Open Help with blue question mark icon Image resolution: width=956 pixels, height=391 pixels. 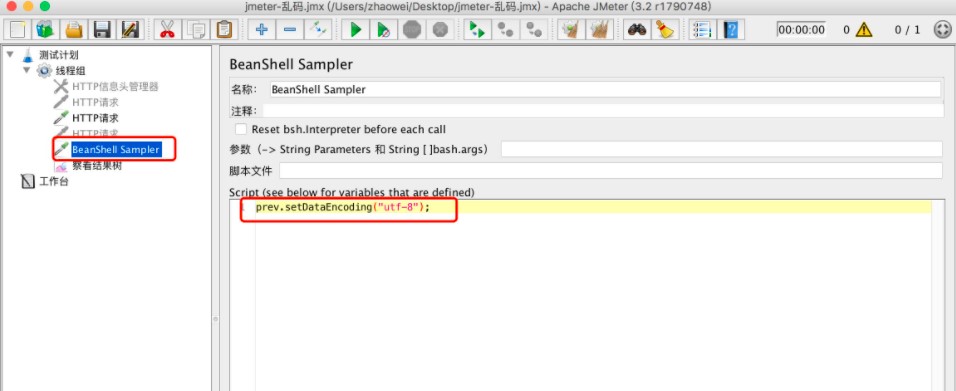[x=730, y=29]
